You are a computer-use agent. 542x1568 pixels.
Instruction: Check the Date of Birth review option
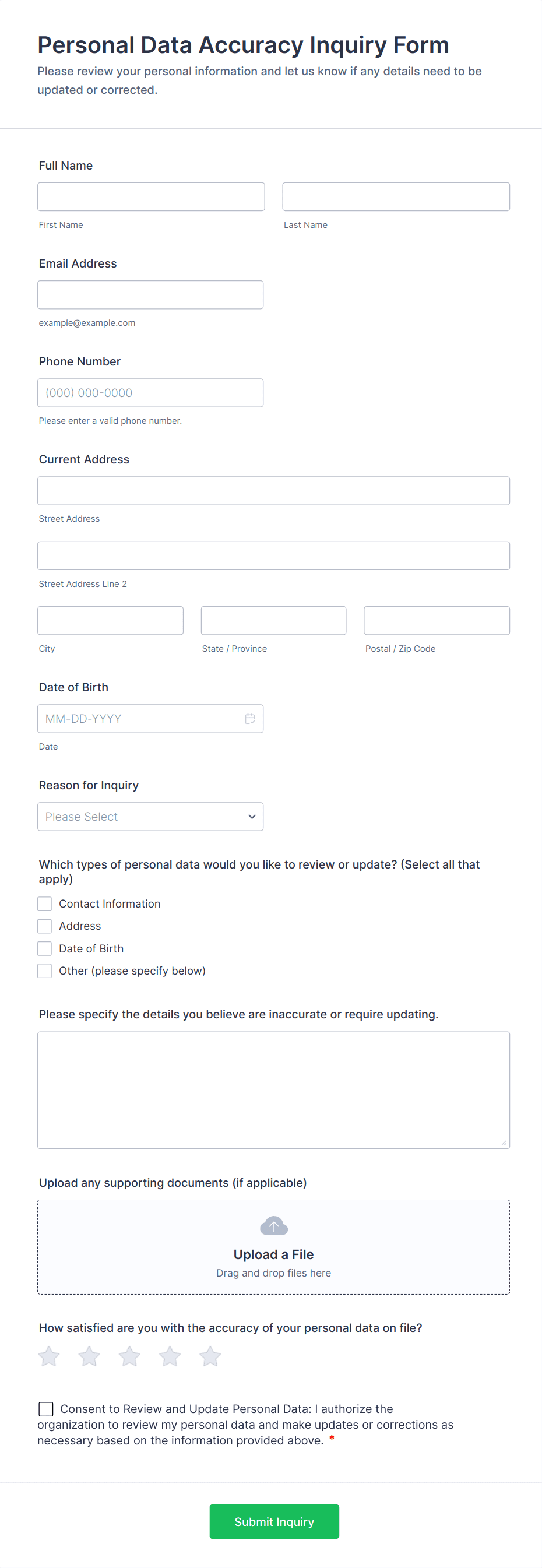tap(44, 948)
